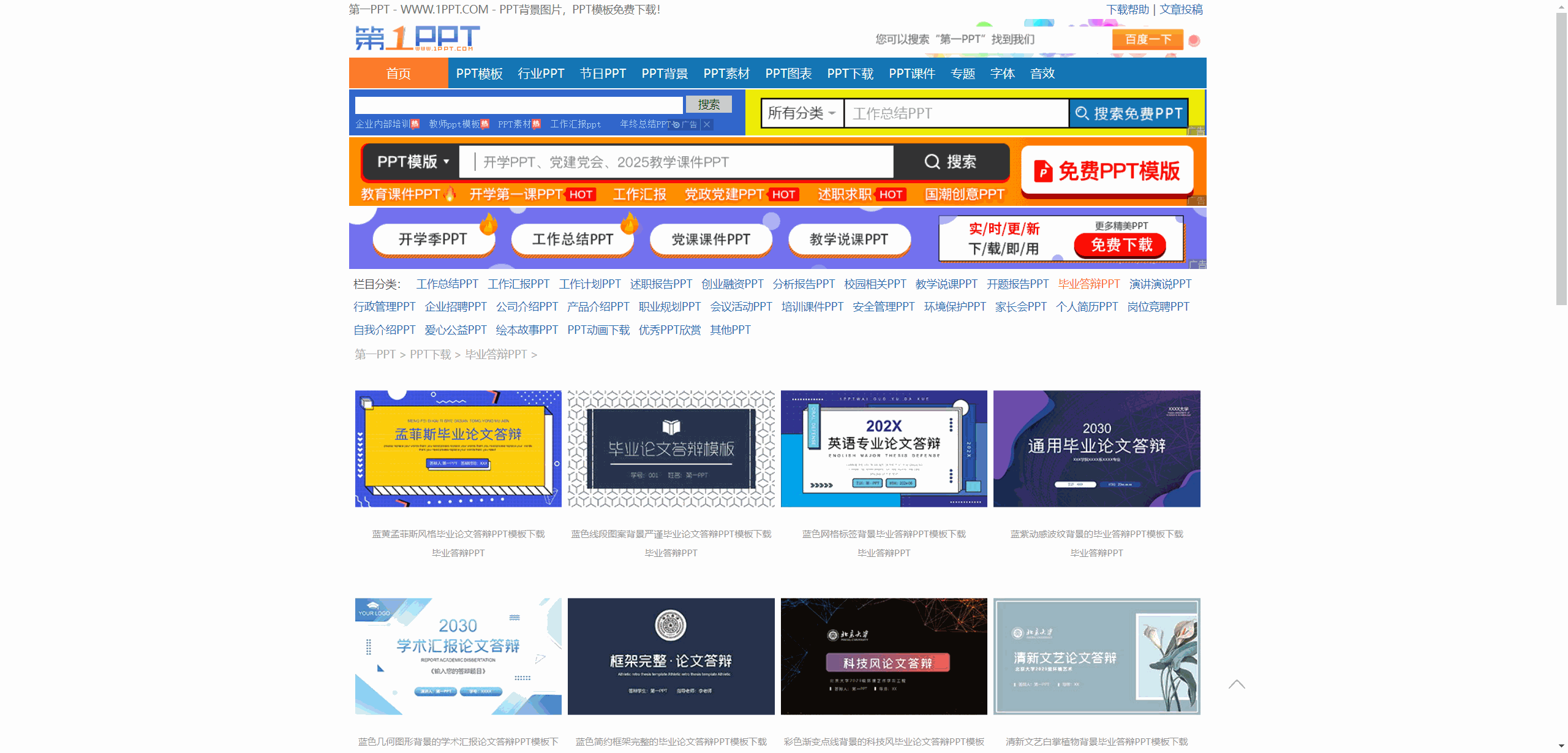Click back-to-top arrow icon
Image resolution: width=1568 pixels, height=753 pixels.
pos(1237,684)
